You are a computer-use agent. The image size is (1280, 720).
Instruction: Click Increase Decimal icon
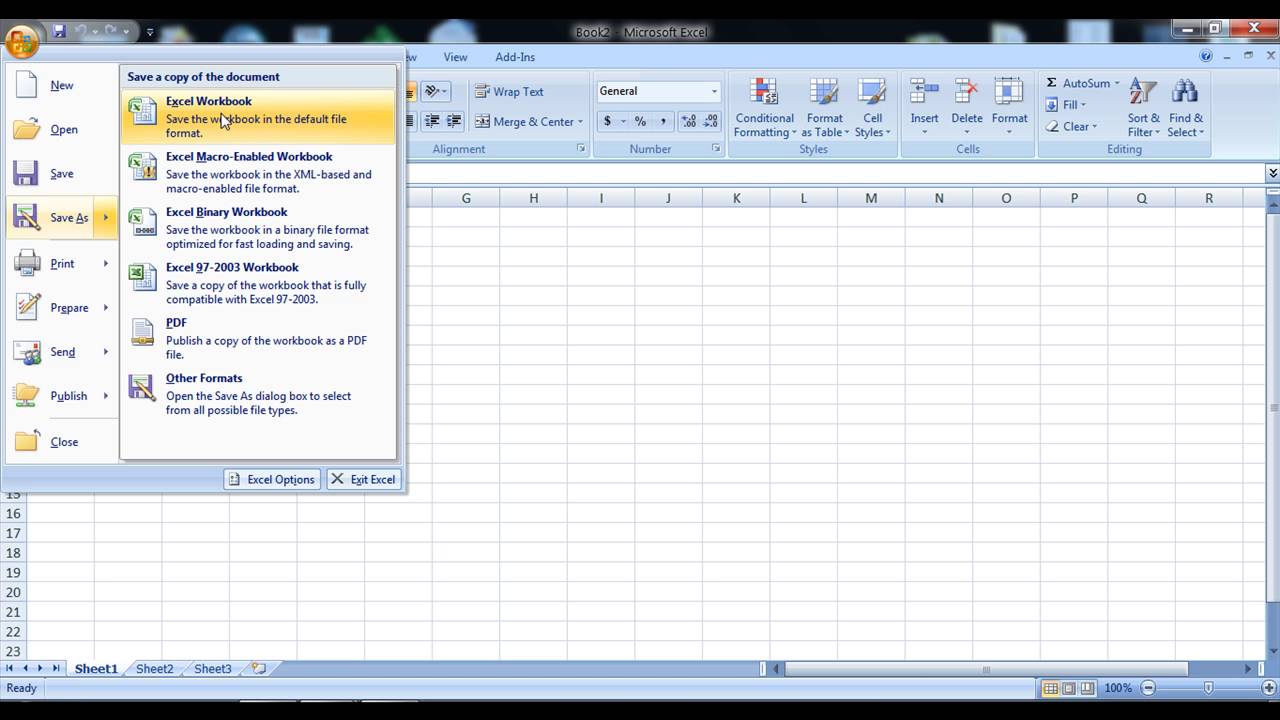[x=689, y=121]
